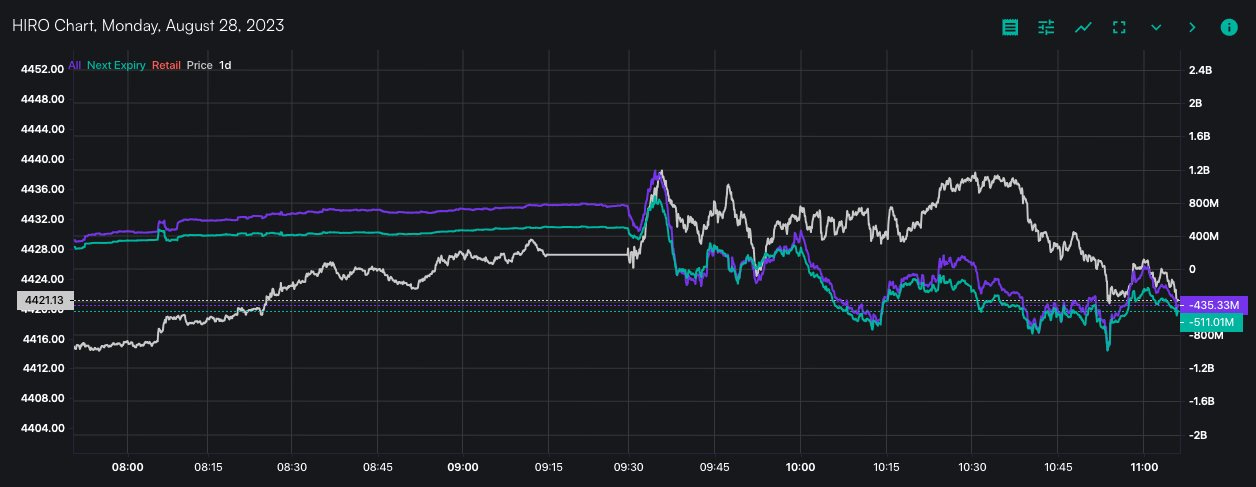Toggle the purple All series legend
This screenshot has width=1256, height=487.
coord(75,65)
